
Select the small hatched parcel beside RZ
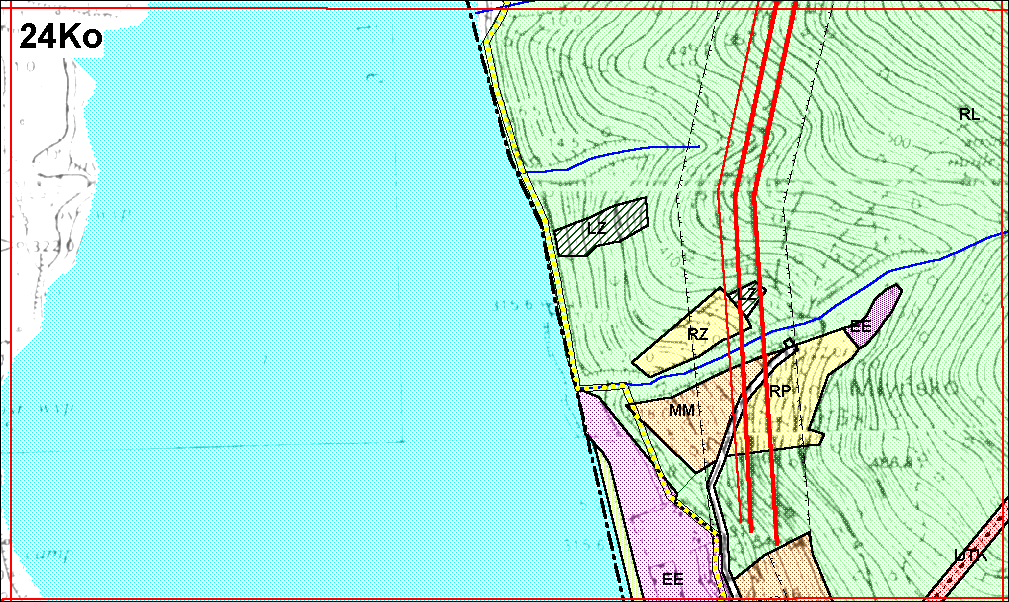pos(748,294)
